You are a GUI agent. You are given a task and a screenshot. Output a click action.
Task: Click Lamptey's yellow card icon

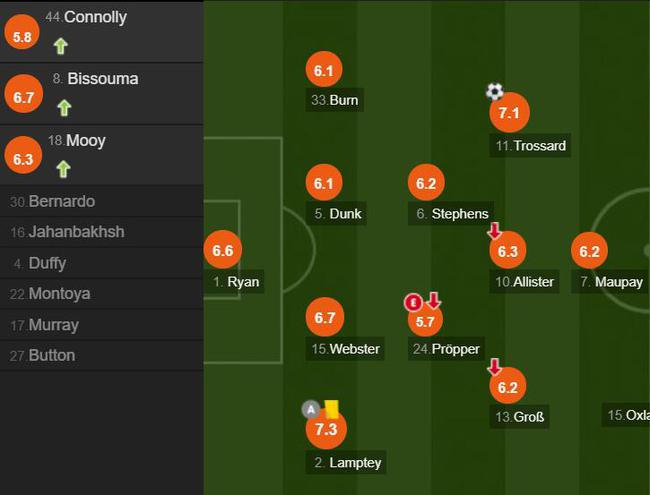click(331, 408)
